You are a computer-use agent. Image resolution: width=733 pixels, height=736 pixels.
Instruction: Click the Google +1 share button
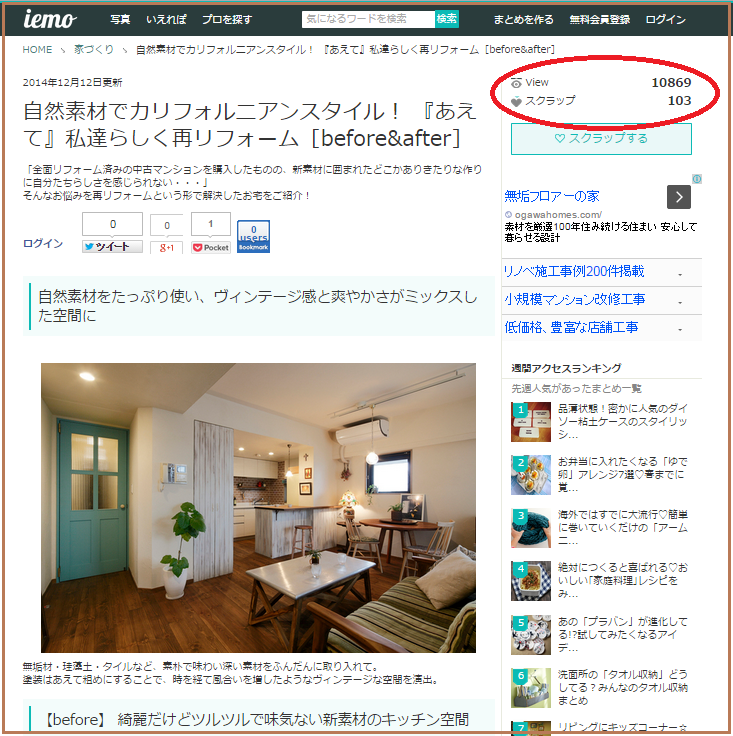coord(166,247)
